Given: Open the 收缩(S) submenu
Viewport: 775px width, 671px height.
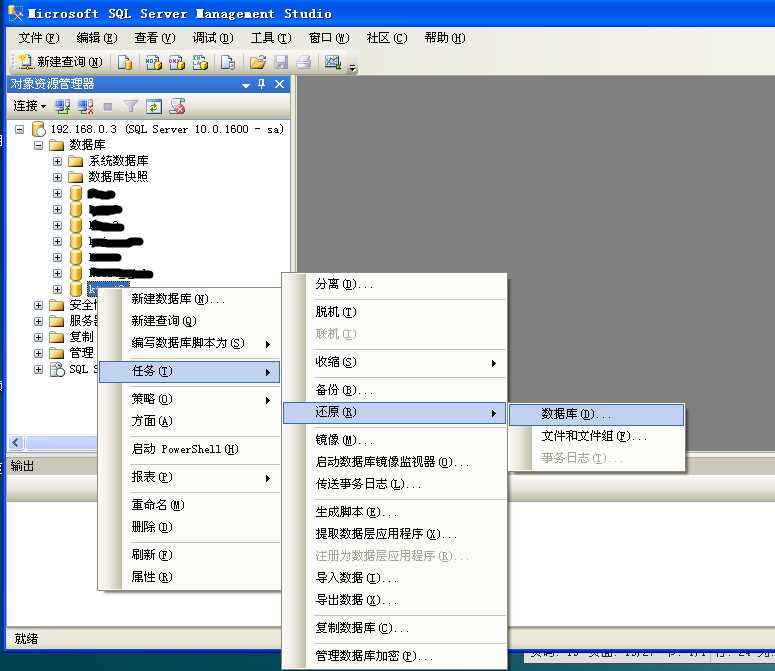Looking at the screenshot, I should click(x=394, y=362).
